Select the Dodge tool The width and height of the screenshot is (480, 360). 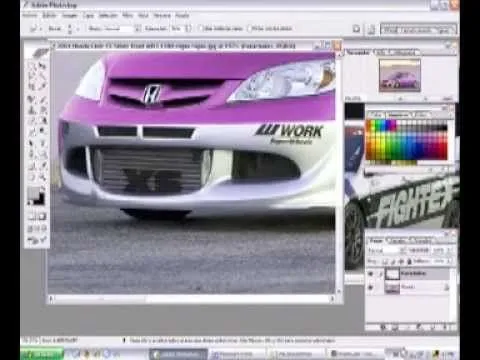point(42,131)
